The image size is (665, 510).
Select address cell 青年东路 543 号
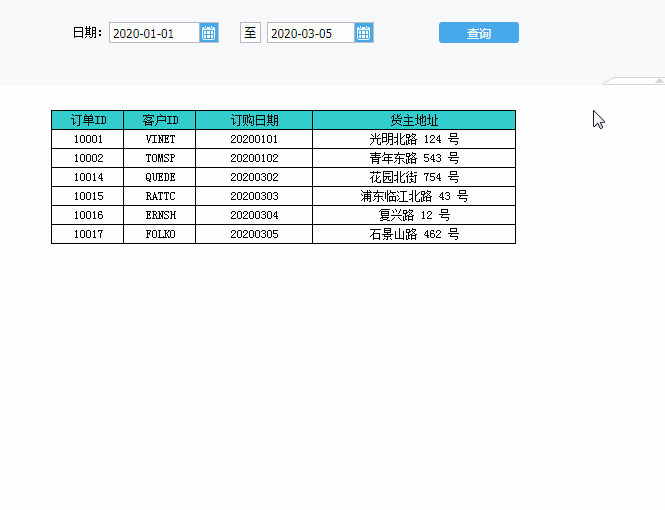click(x=414, y=158)
